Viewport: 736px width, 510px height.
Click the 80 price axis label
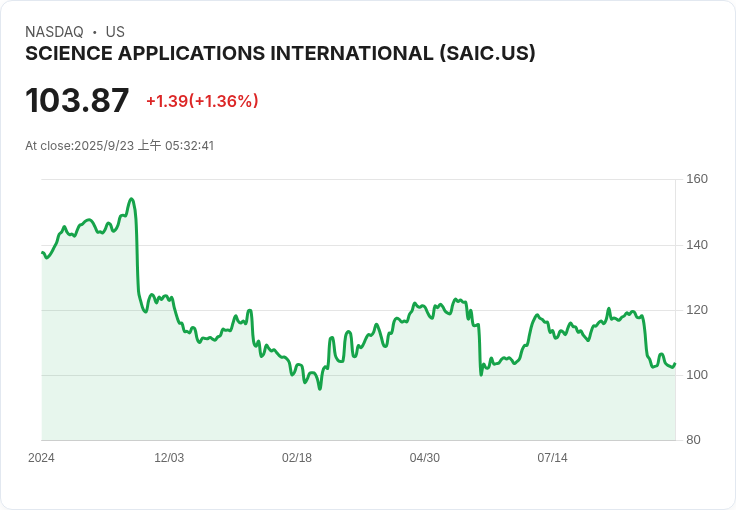(693, 440)
